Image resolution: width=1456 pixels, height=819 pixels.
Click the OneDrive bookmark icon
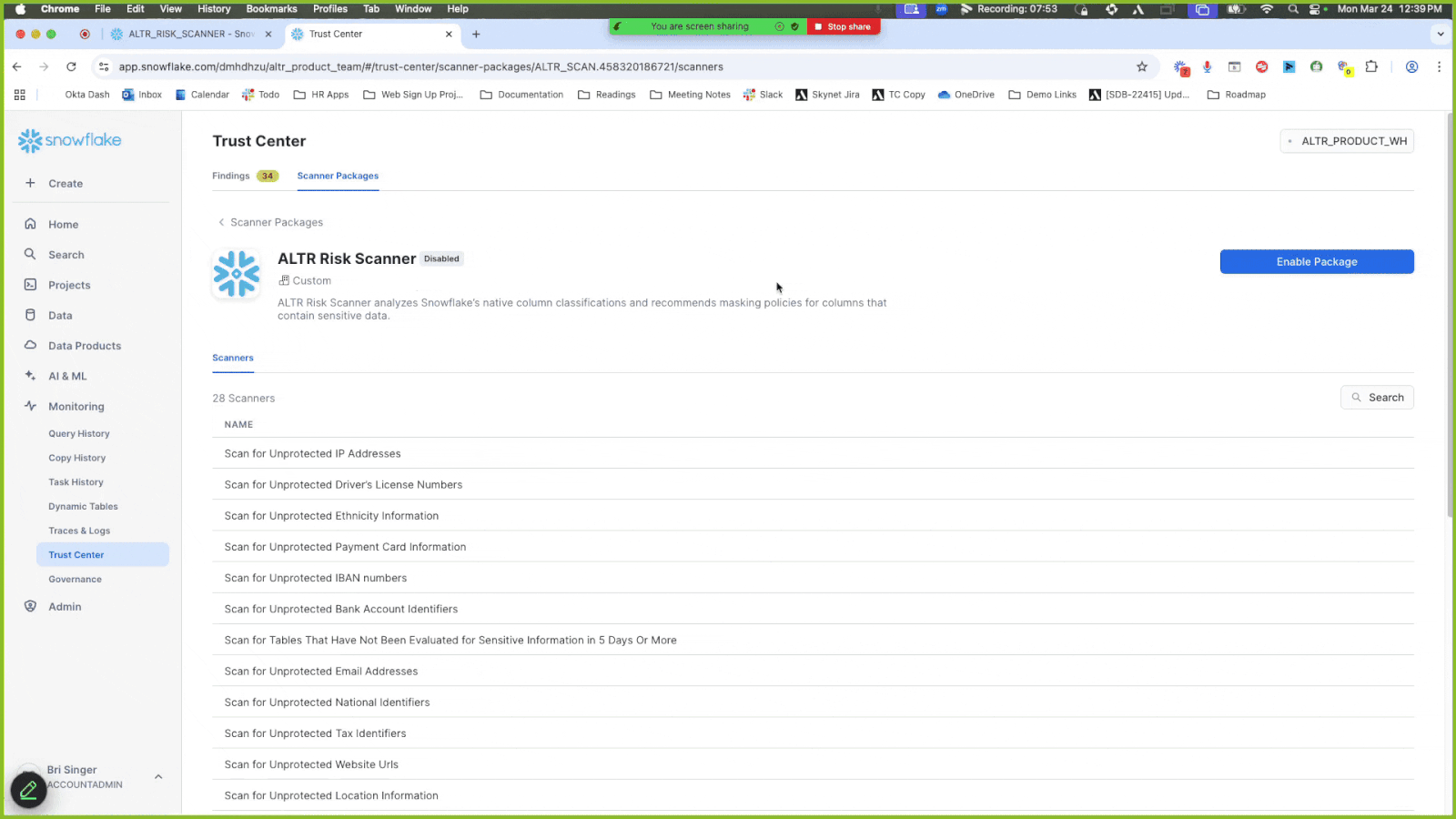(x=945, y=94)
